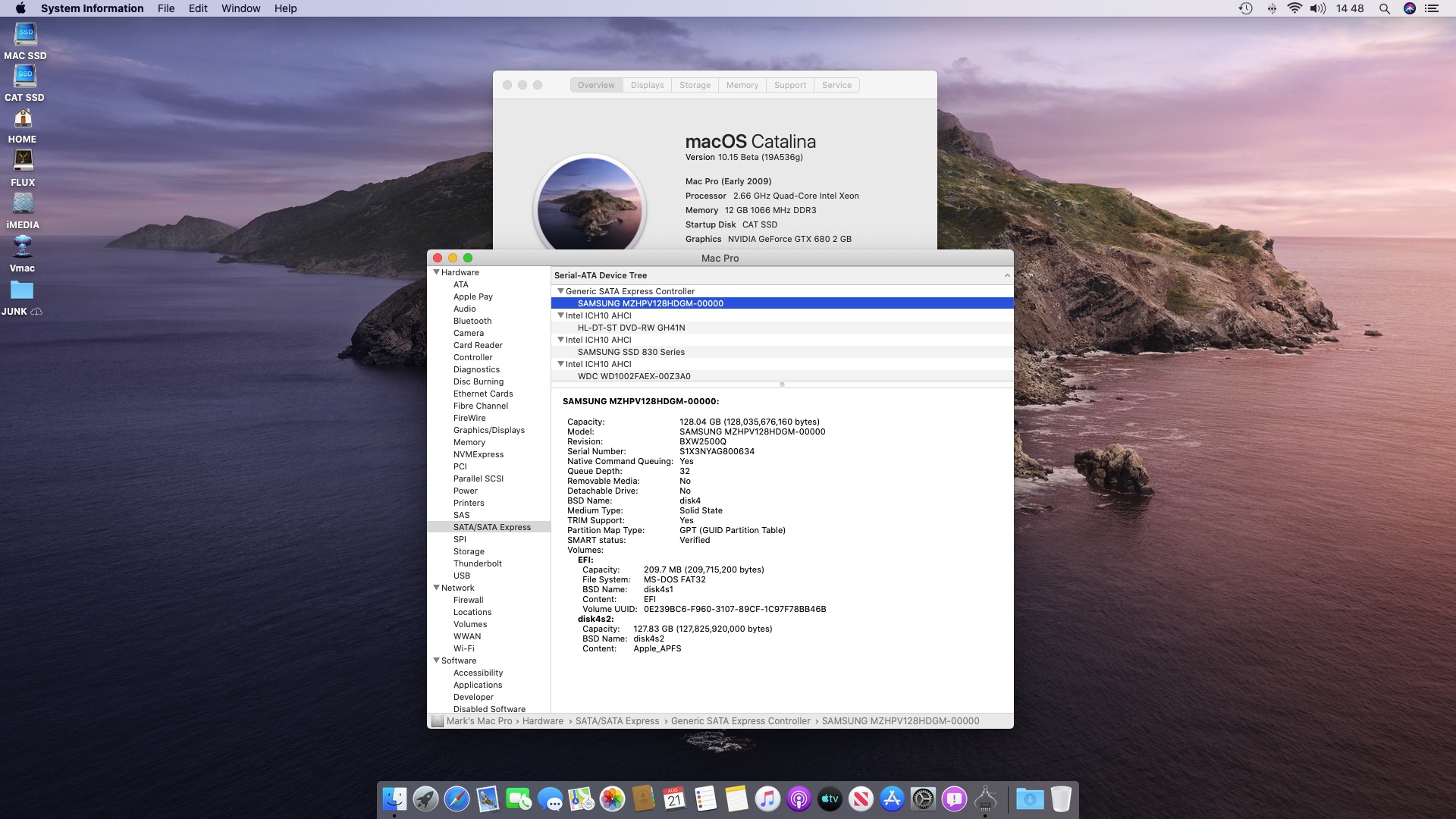This screenshot has height=819, width=1456.
Task: Select HL-DT-ST DVD-RW GH41N row
Action: (x=782, y=328)
